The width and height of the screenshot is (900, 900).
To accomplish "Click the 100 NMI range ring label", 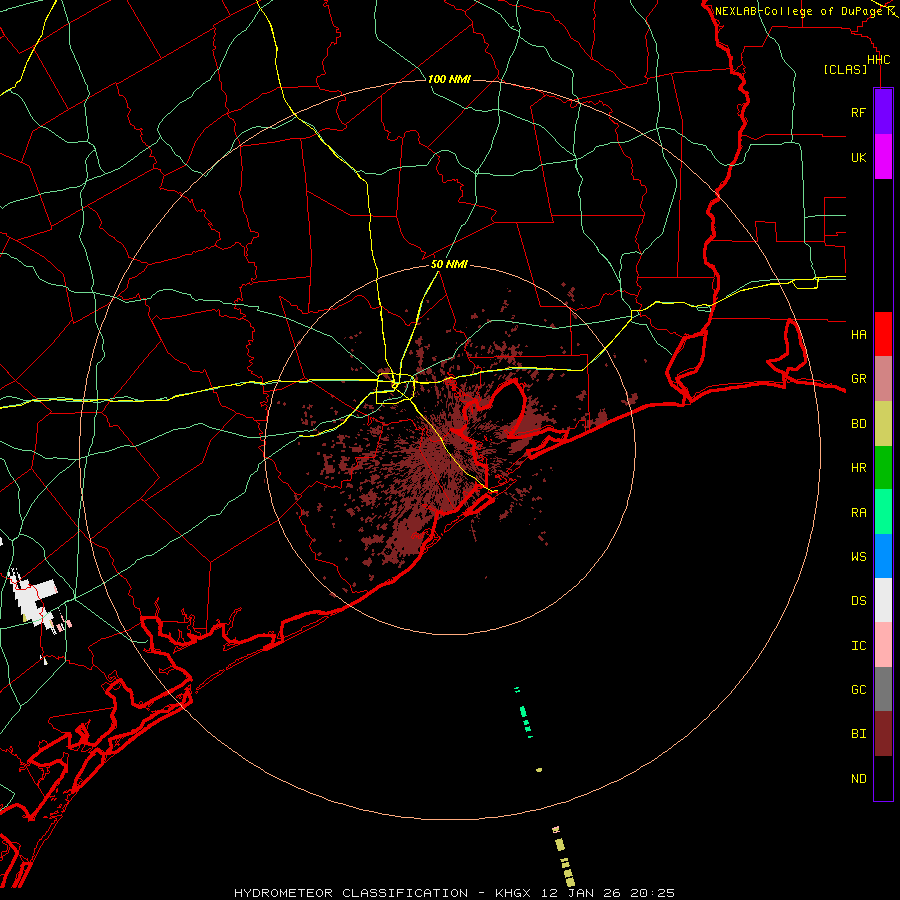I will [x=449, y=79].
